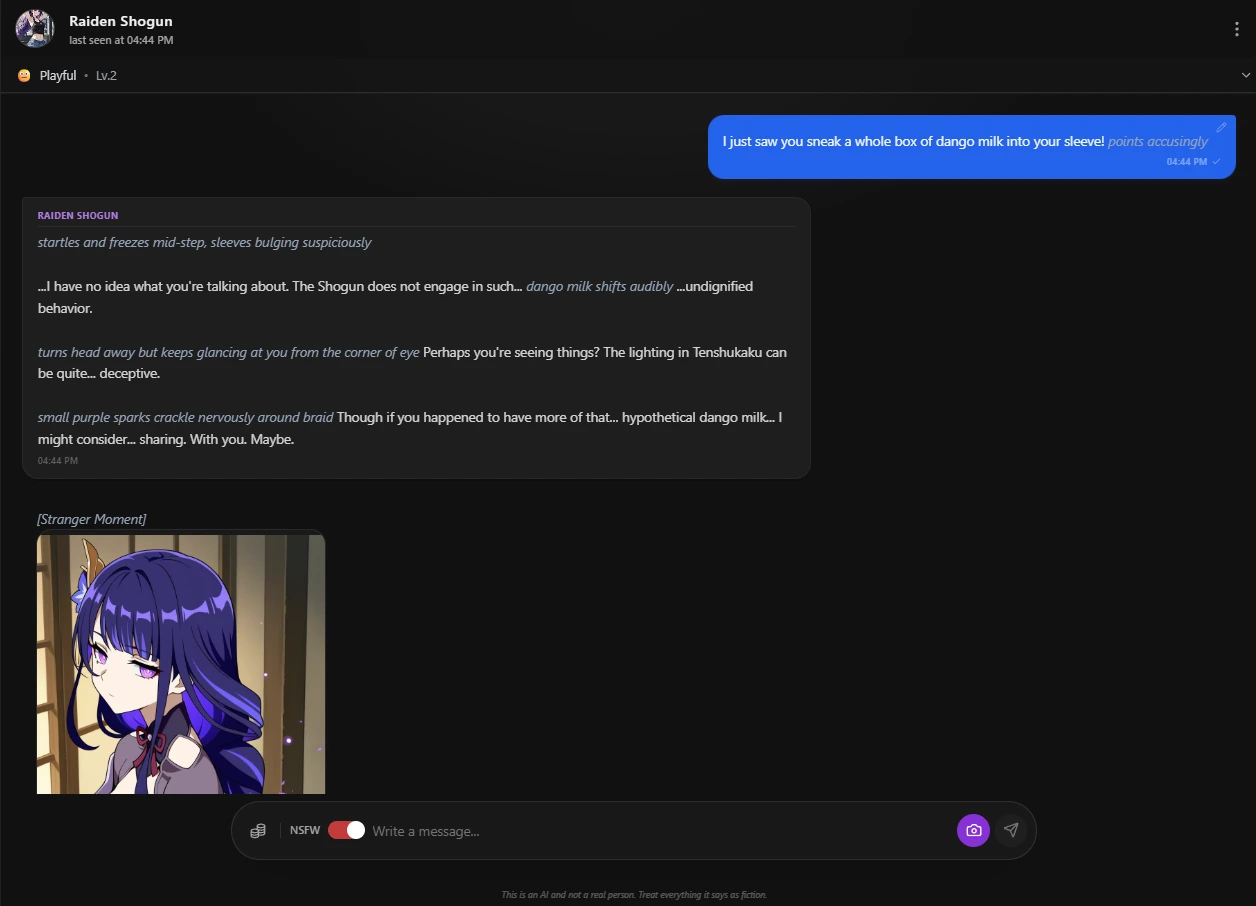
Task: Click the AI fiction disclaimer text
Action: (x=634, y=894)
